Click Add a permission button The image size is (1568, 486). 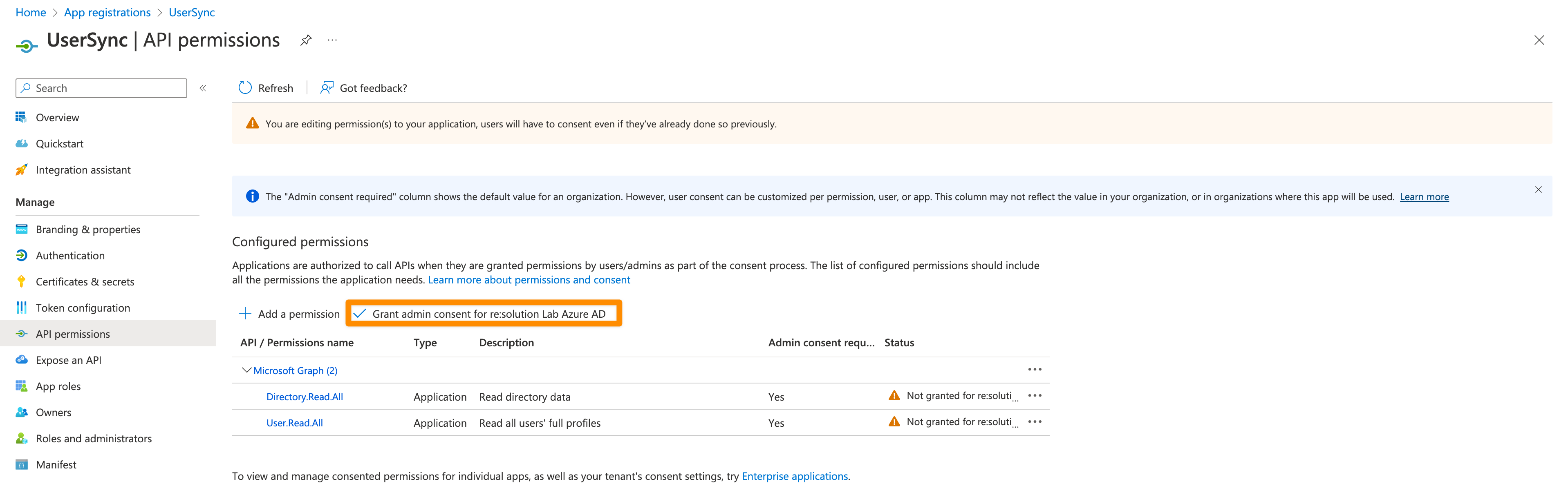(289, 314)
